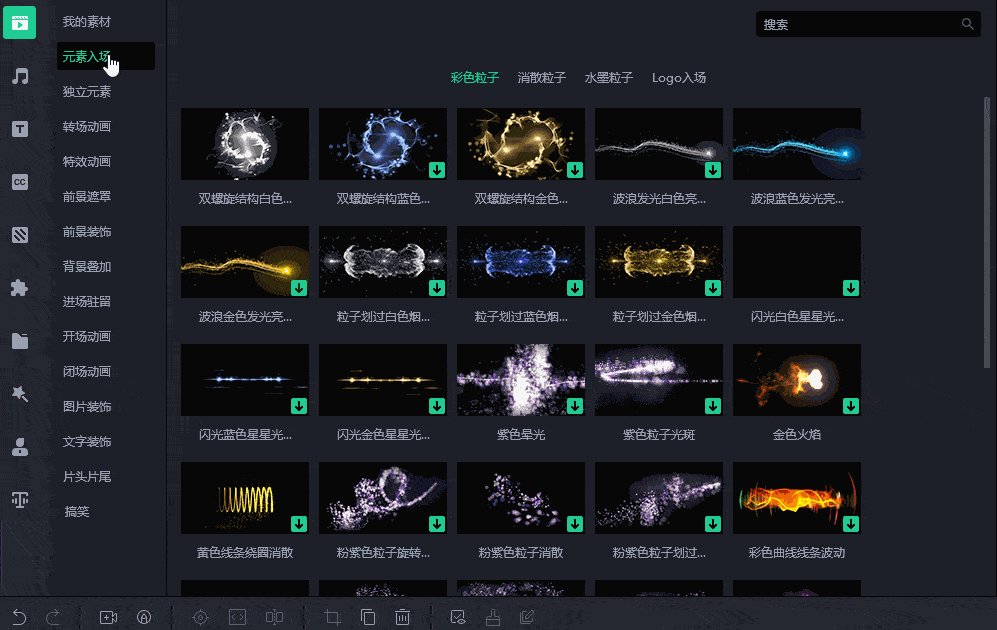Download the 波浪金色发光亮 effect
The width and height of the screenshot is (997, 630).
coord(299,288)
